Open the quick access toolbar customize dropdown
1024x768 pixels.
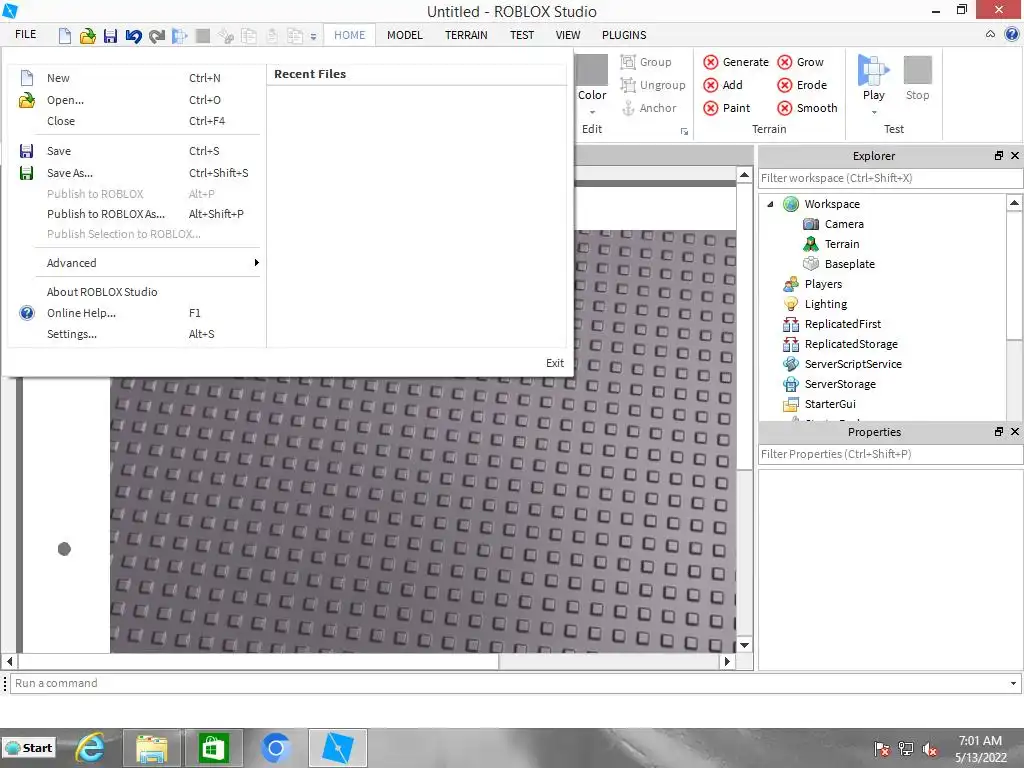(313, 37)
